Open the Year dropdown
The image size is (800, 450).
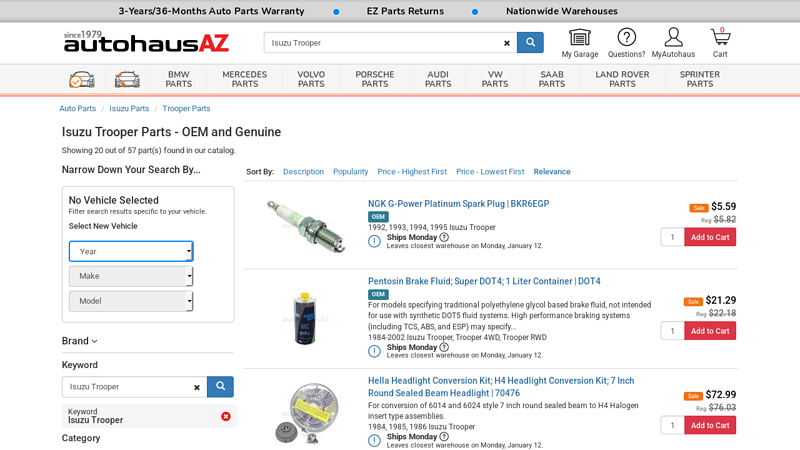click(131, 252)
